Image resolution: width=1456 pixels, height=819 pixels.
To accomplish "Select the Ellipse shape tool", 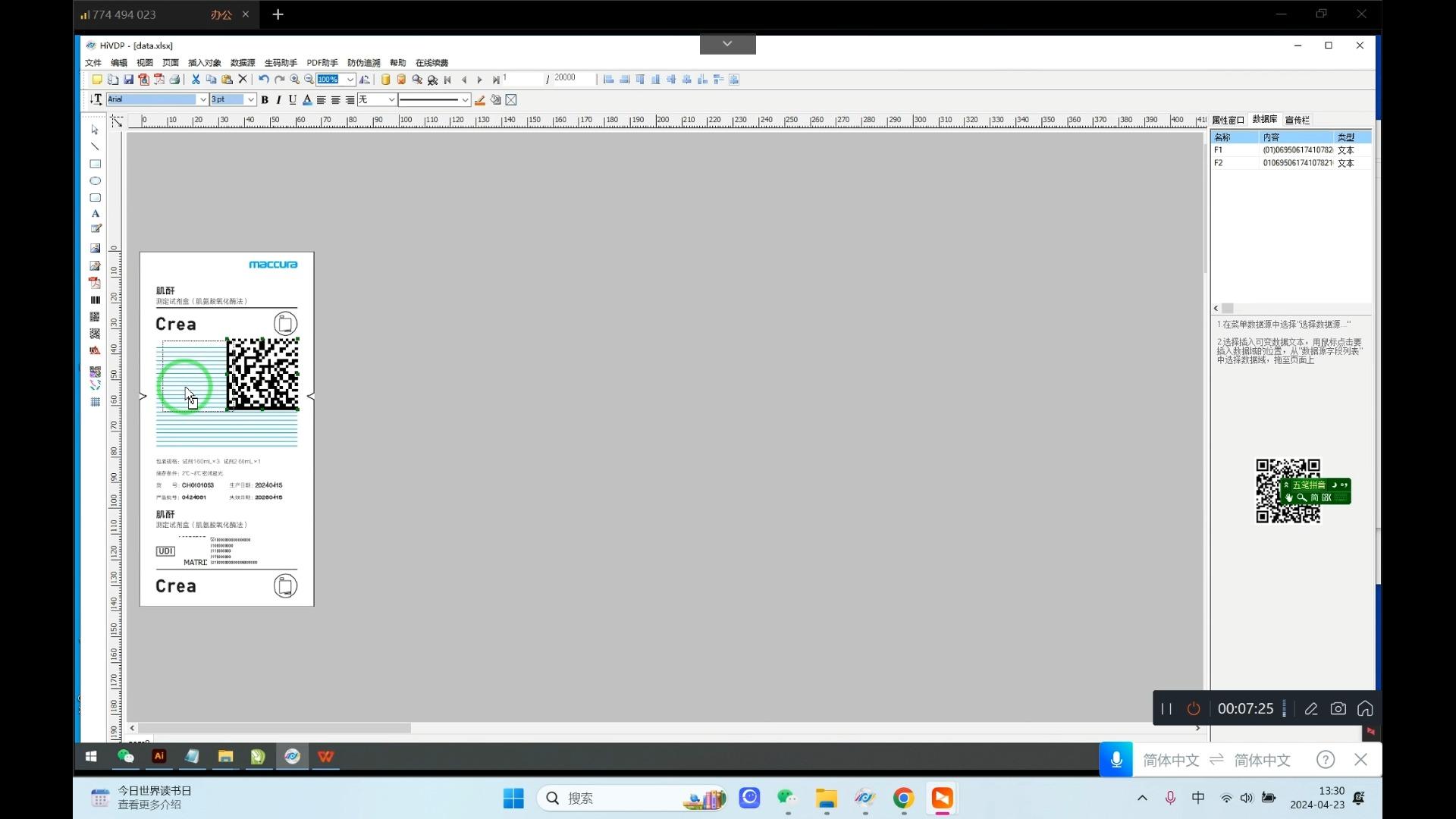I will pyautogui.click(x=95, y=180).
